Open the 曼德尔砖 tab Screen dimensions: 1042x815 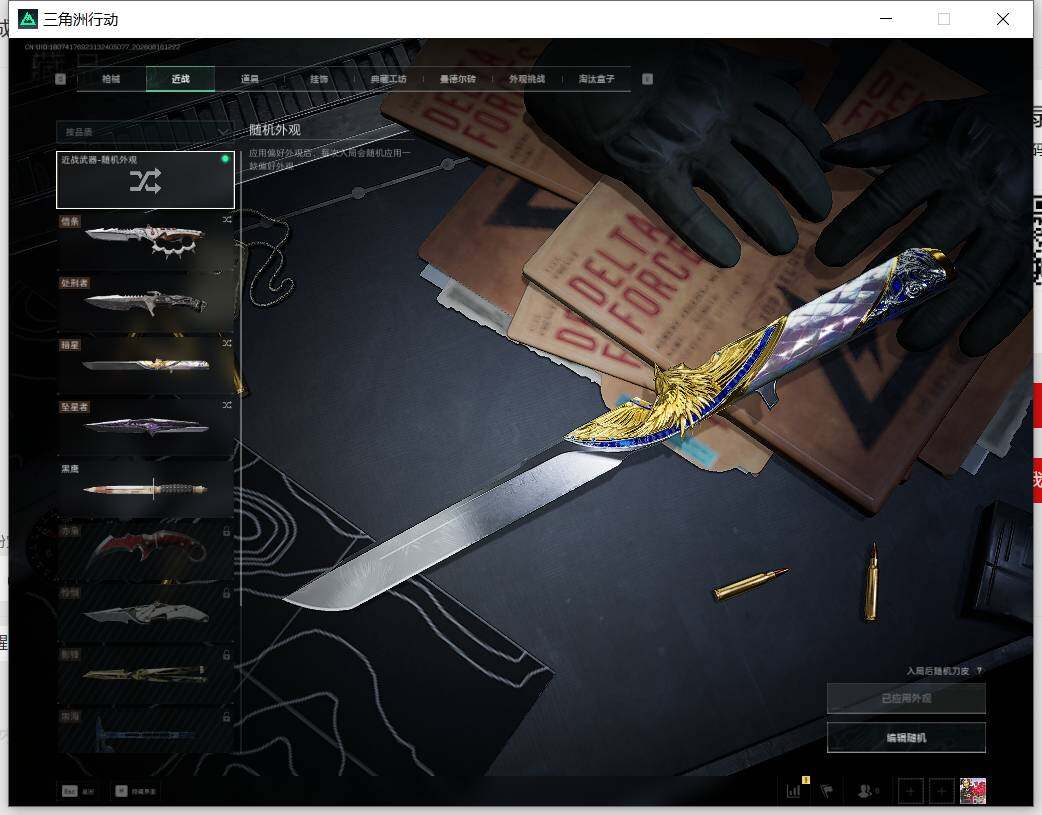tap(458, 79)
